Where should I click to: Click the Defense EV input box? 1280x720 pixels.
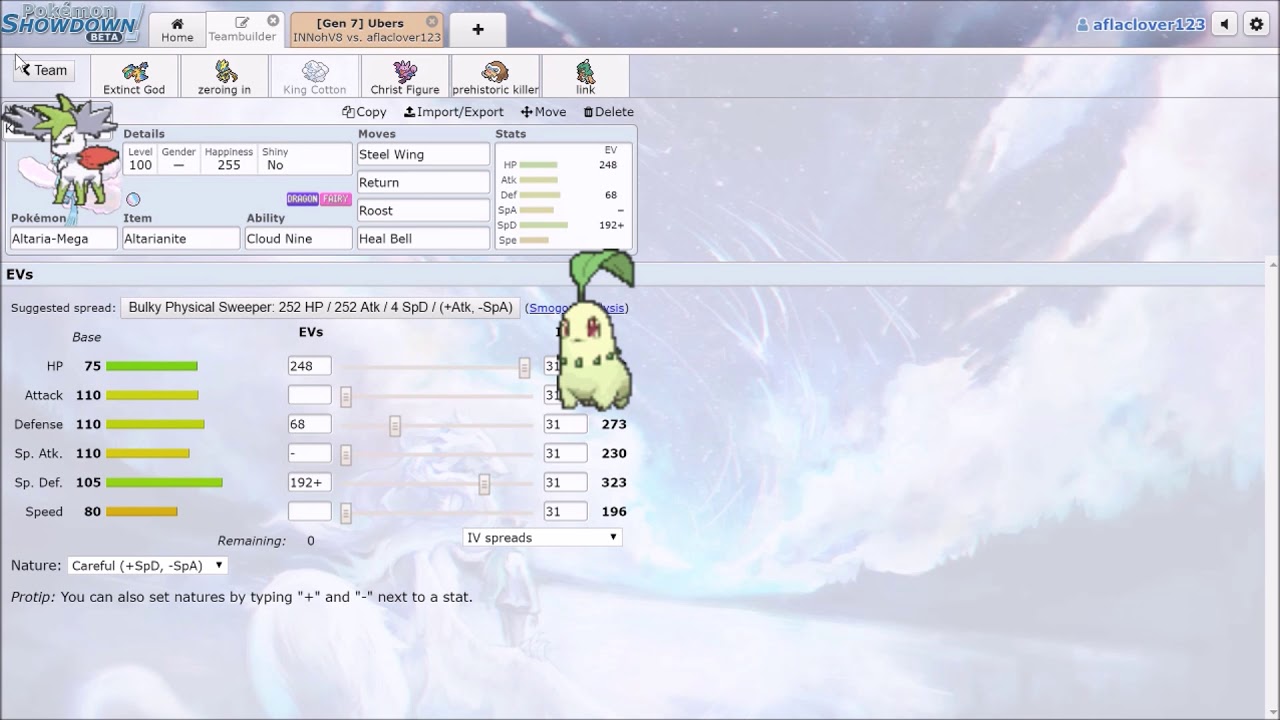coord(309,425)
